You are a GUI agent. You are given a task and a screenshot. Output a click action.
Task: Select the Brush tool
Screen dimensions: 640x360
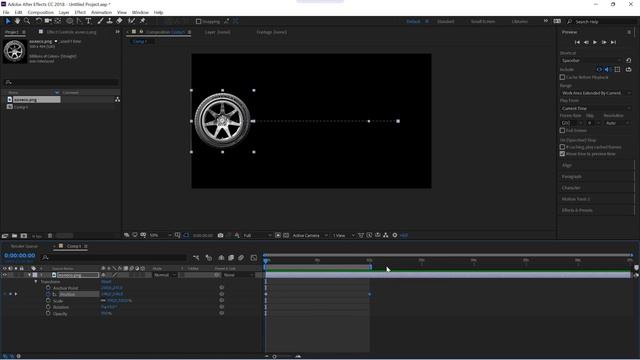pos(100,21)
